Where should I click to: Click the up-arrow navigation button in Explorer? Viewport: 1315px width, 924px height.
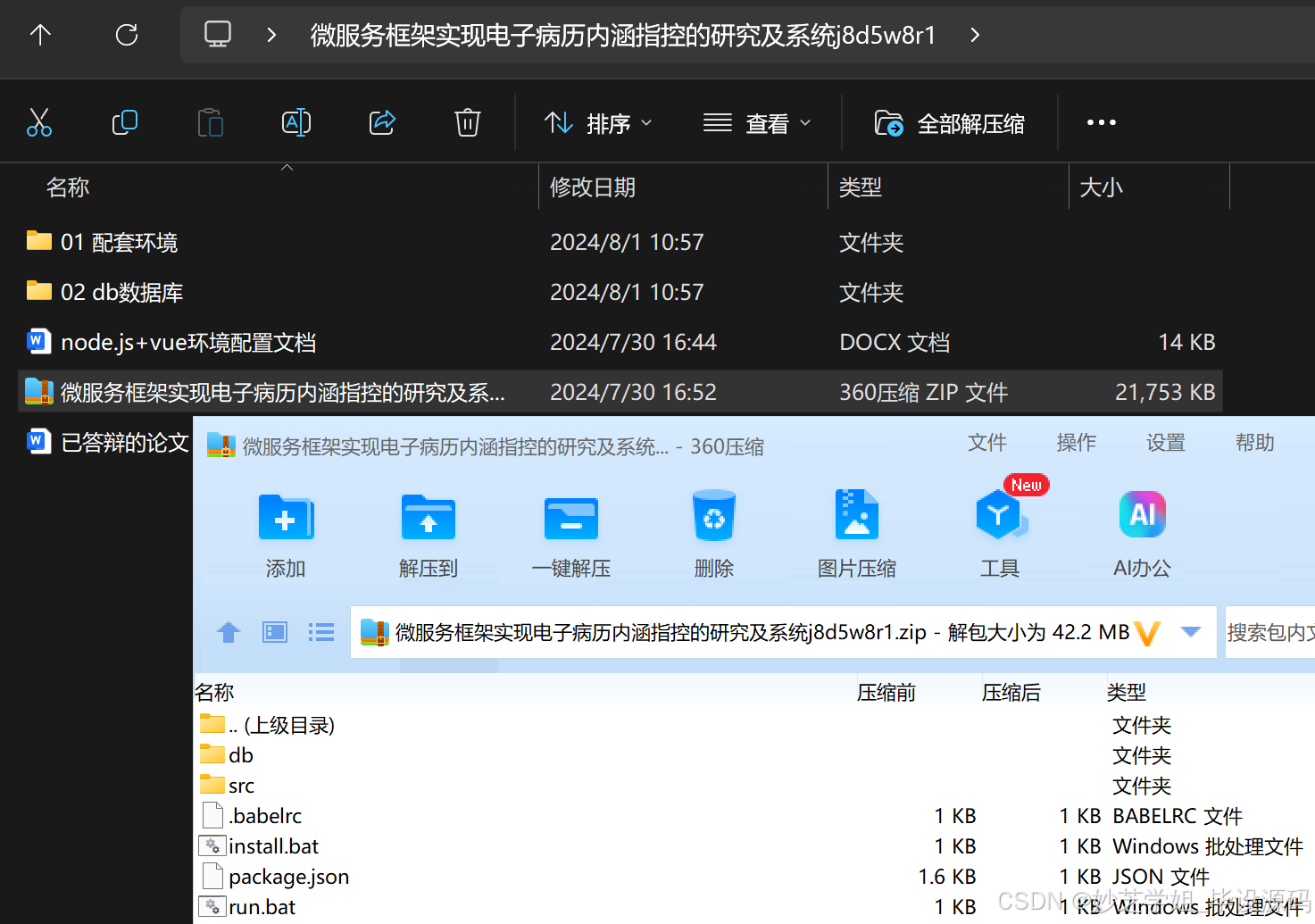coord(40,35)
